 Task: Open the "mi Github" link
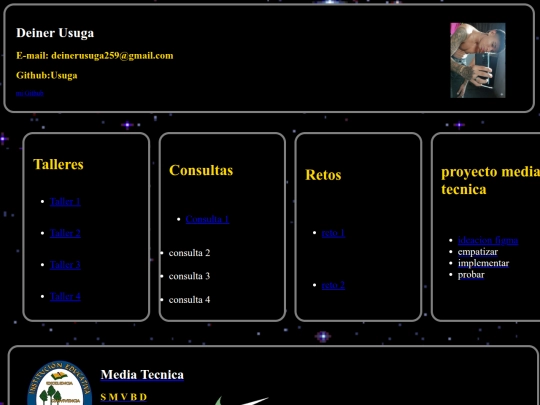(30, 93)
